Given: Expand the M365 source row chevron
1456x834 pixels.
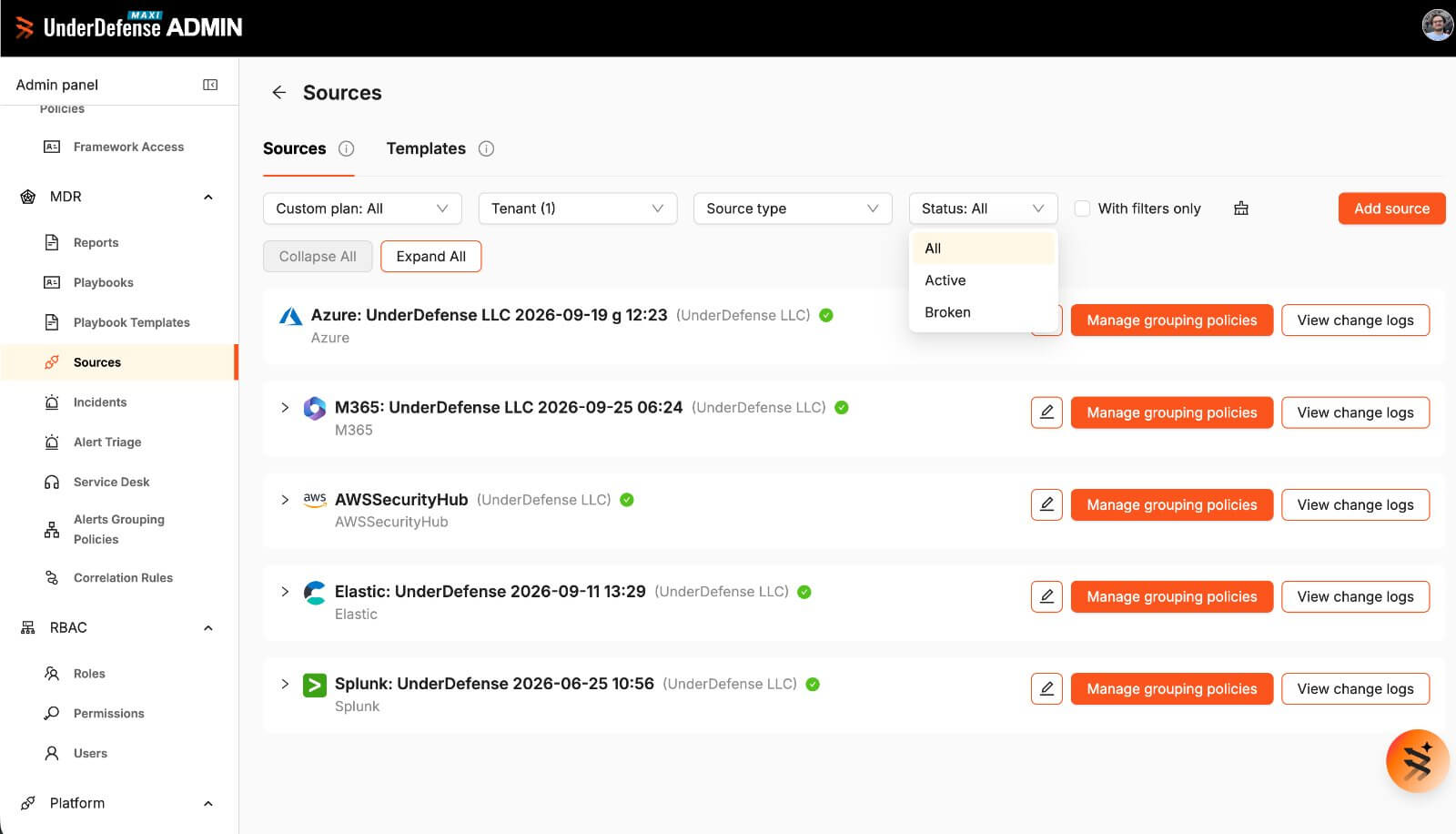Looking at the screenshot, I should pyautogui.click(x=285, y=408).
